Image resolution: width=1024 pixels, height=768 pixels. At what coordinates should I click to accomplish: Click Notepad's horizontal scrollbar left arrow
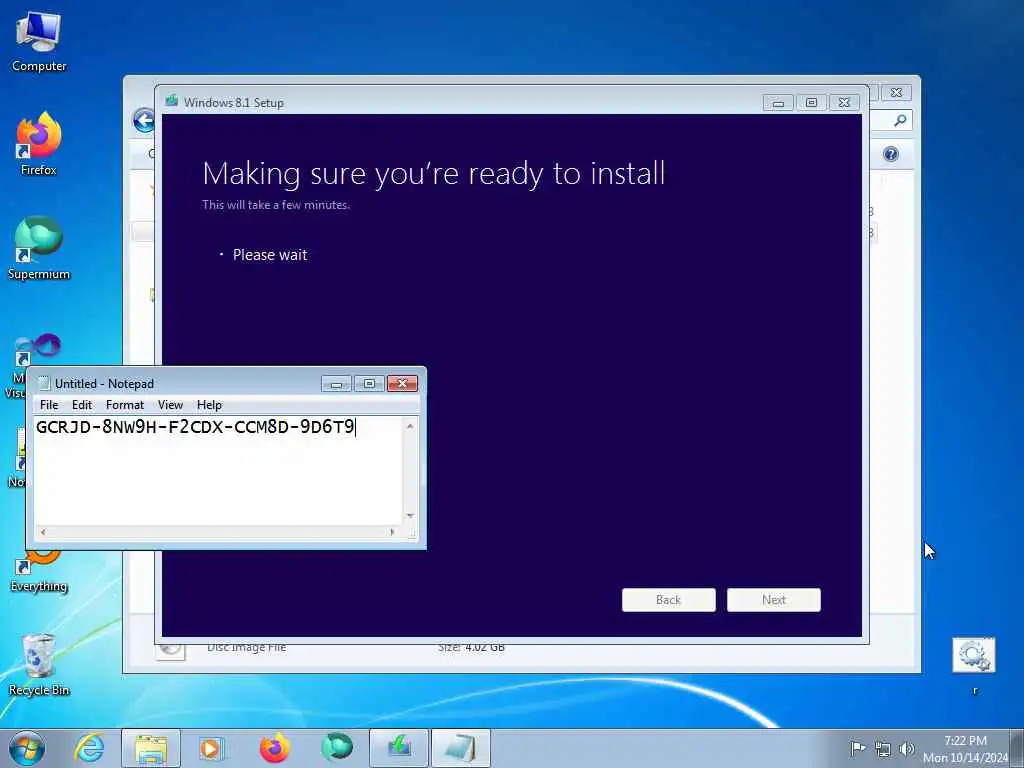coord(43,532)
